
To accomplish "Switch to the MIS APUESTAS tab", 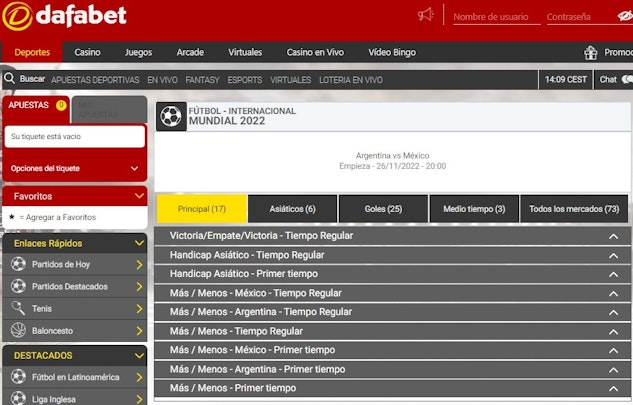I will click(x=109, y=109).
